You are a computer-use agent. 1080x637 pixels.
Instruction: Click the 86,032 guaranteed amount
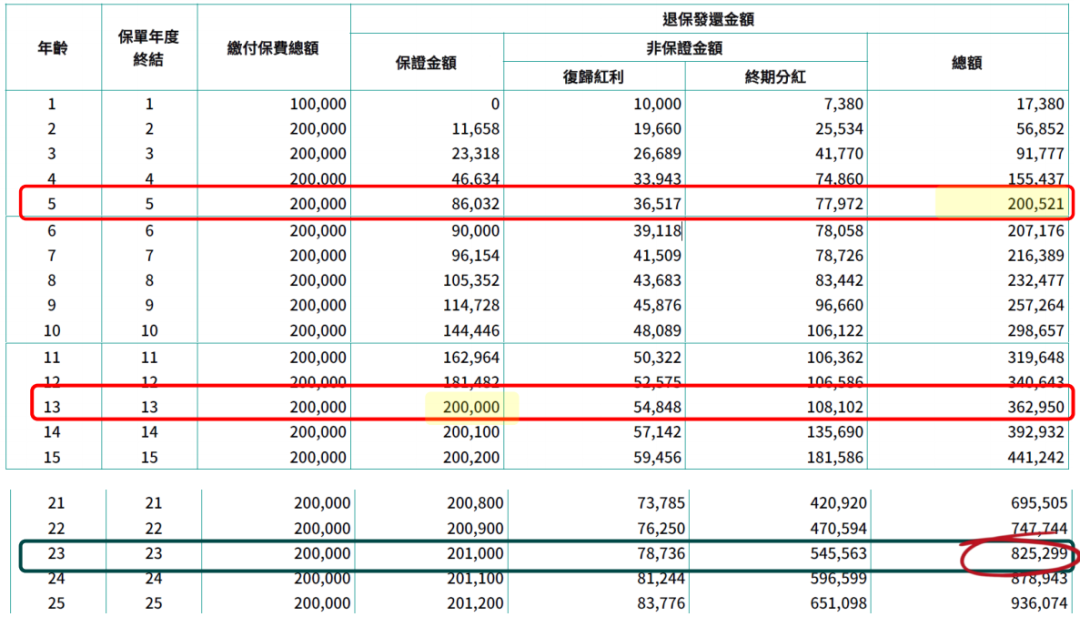coord(475,204)
